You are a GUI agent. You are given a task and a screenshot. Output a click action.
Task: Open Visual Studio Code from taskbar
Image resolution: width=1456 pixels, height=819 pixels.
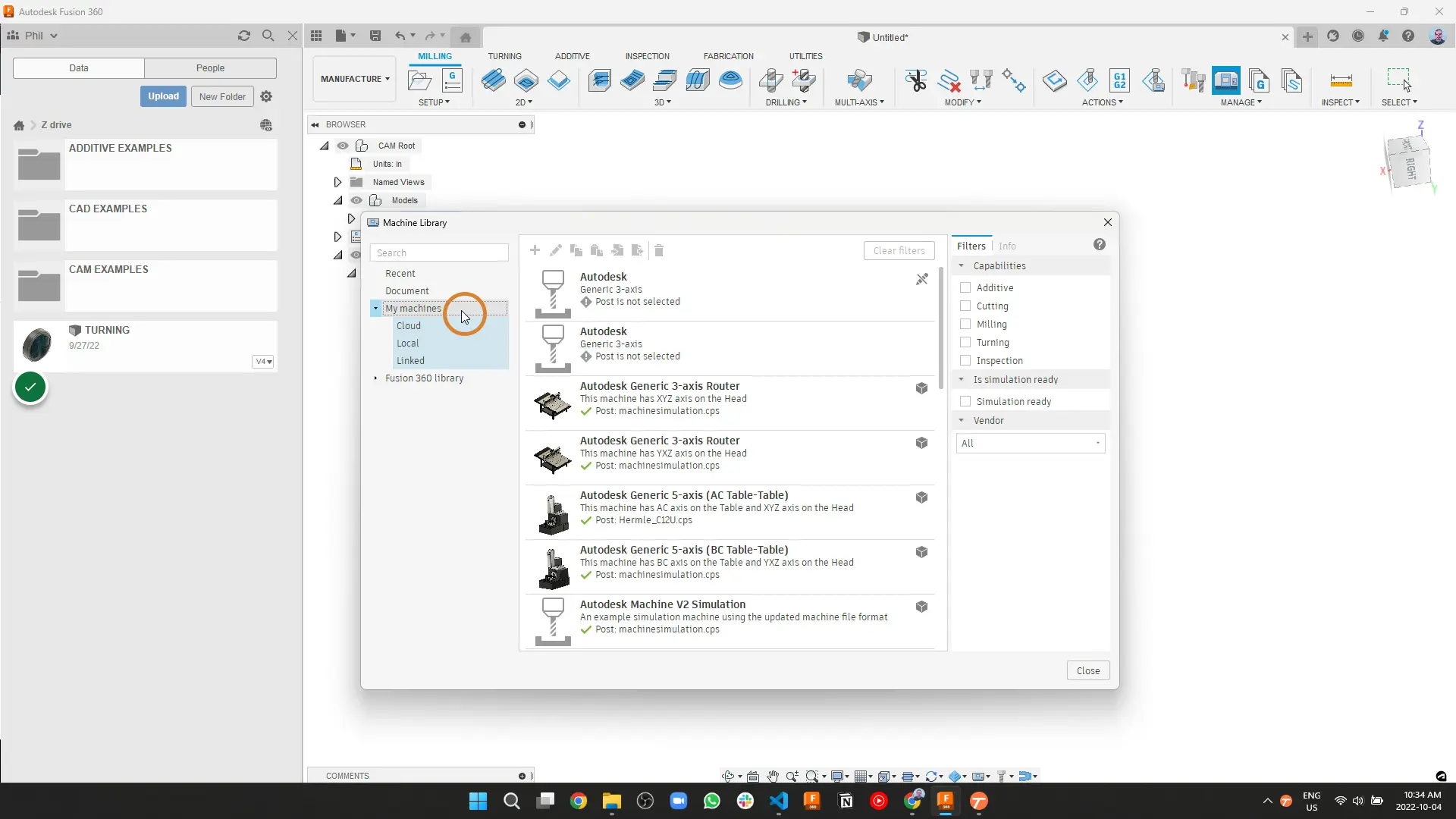[779, 801]
